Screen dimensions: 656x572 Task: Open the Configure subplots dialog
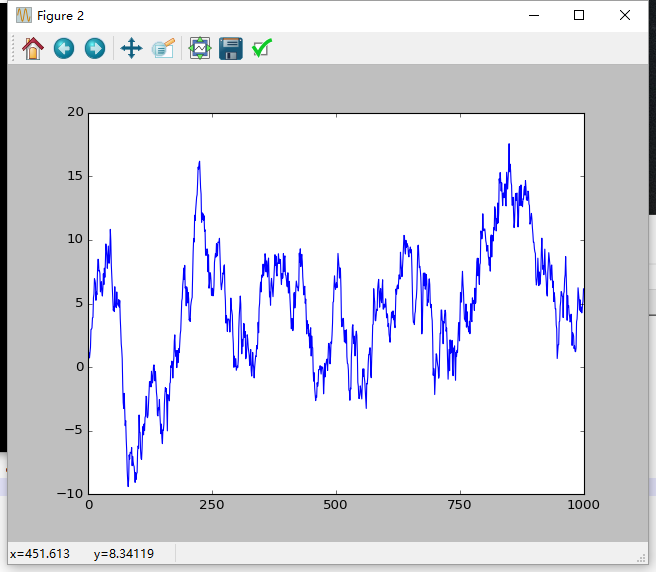[200, 49]
